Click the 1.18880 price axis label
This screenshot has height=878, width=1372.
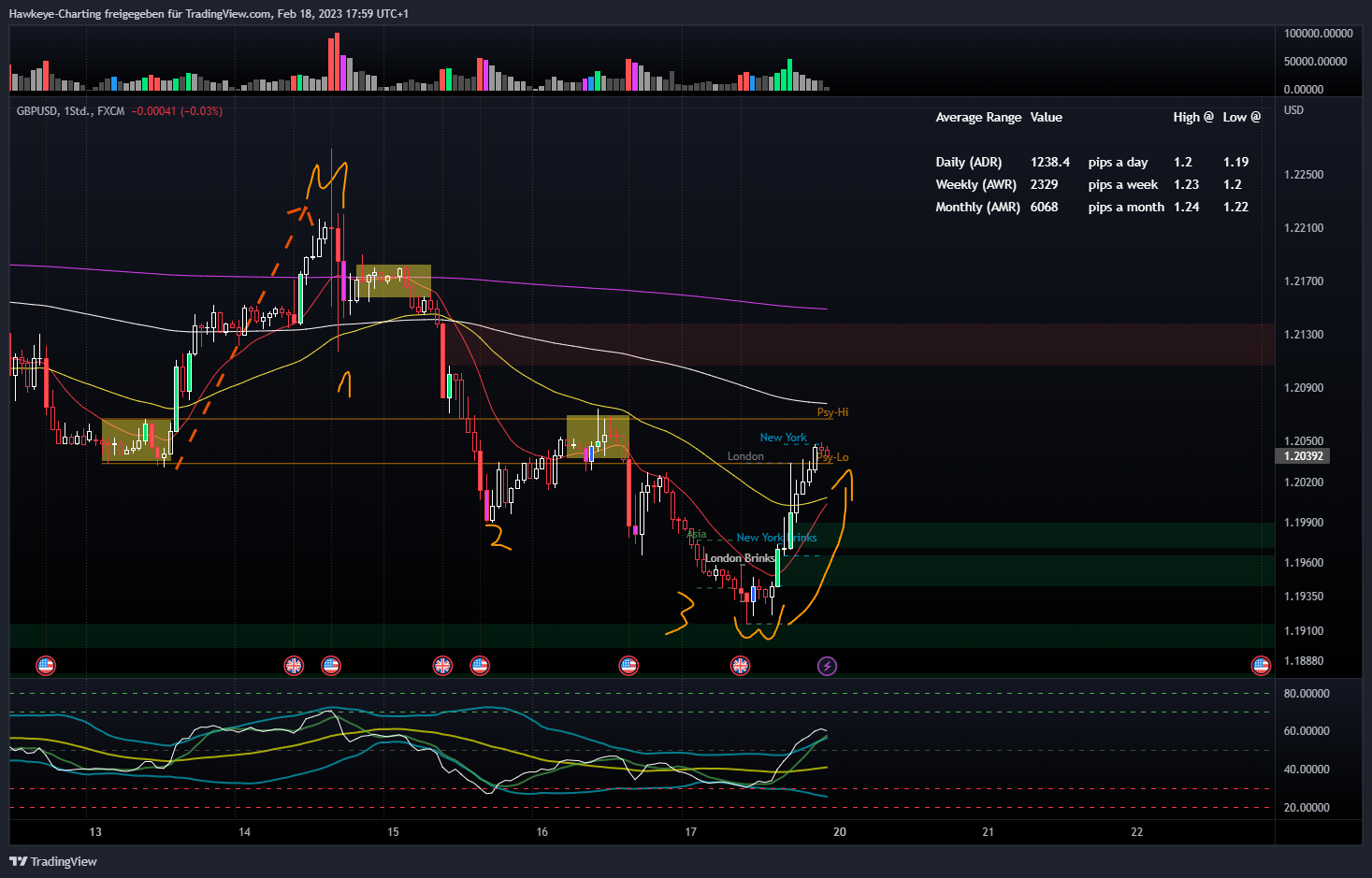[x=1304, y=661]
